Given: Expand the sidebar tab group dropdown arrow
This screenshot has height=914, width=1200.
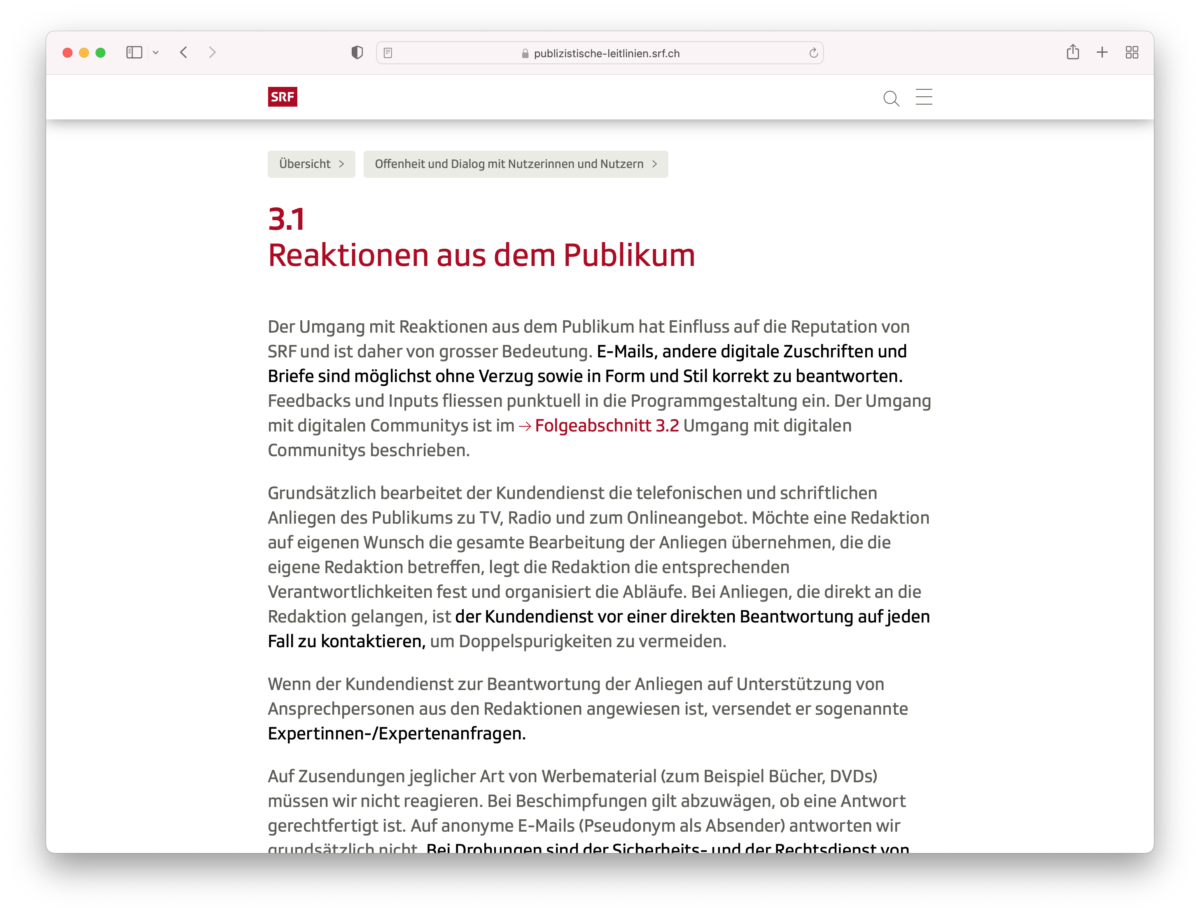Looking at the screenshot, I should [156, 53].
